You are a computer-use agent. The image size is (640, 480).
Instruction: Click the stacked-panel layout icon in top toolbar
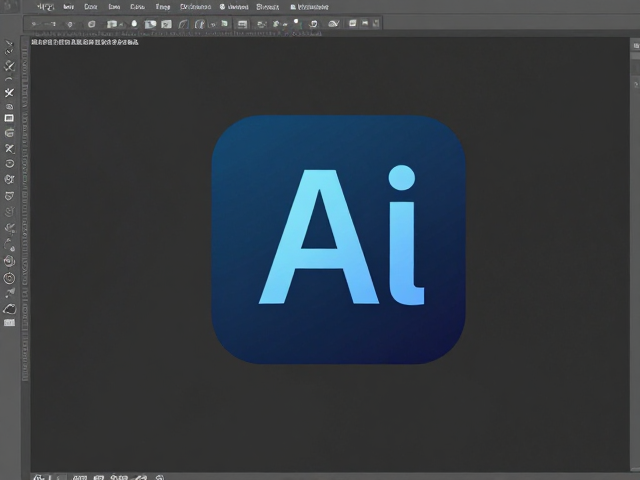(242, 24)
